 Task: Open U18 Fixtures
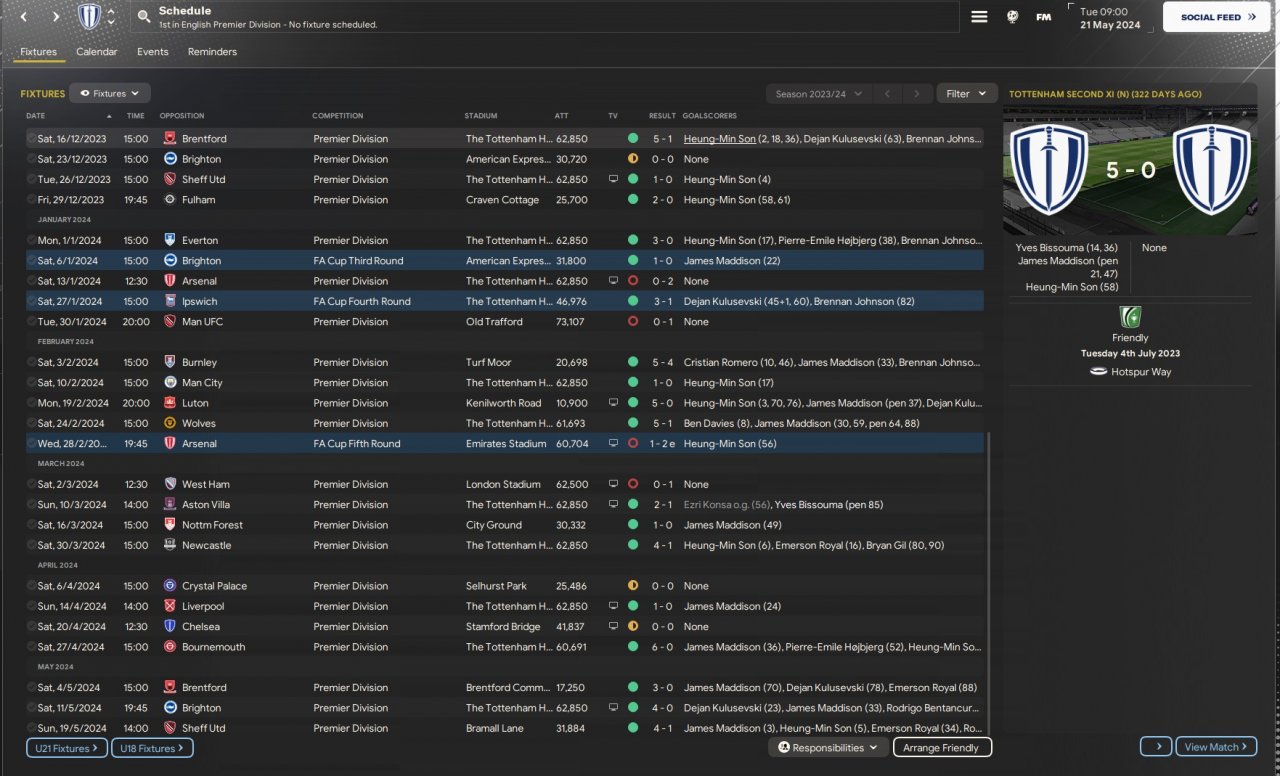152,748
